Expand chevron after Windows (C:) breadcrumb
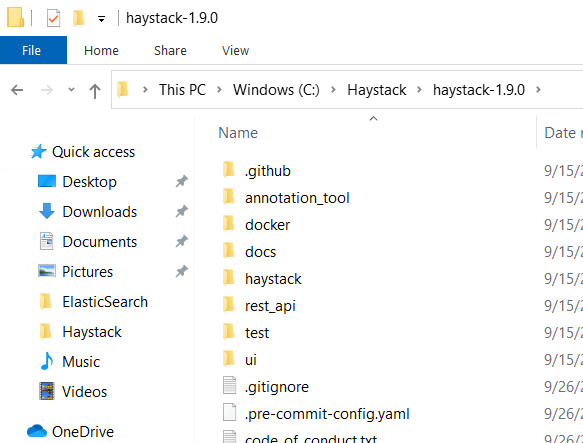Image resolution: width=583 pixels, height=443 pixels. click(333, 90)
